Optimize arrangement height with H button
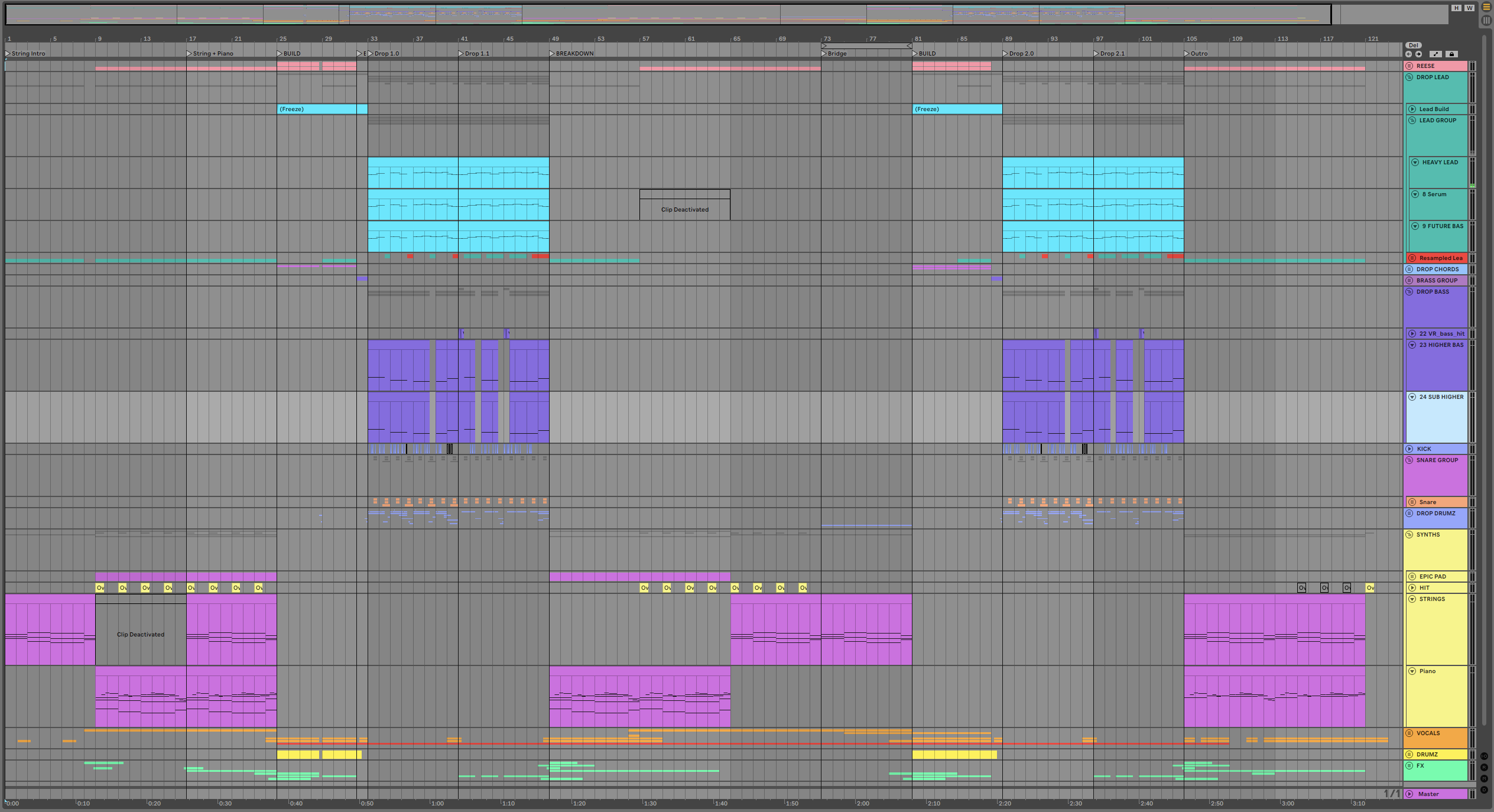The width and height of the screenshot is (1494, 812). [x=1456, y=8]
